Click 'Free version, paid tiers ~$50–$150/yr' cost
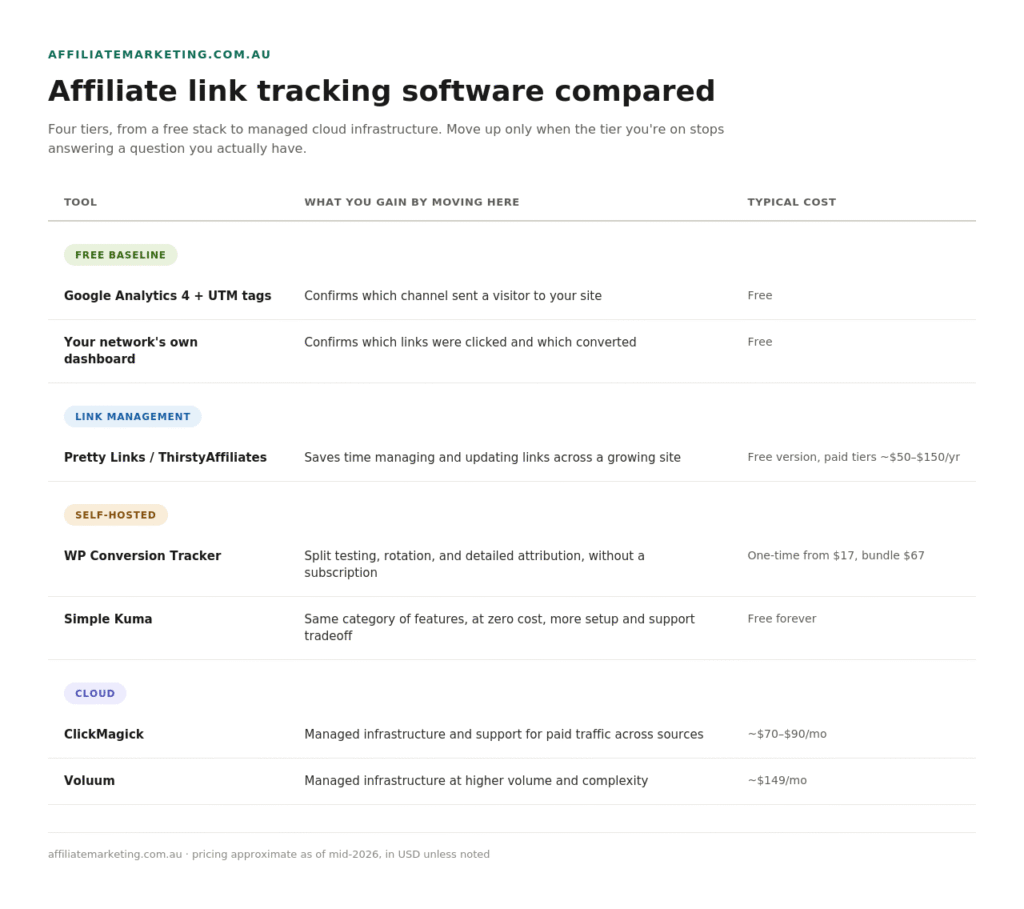This screenshot has height=909, width=1024. coord(854,457)
